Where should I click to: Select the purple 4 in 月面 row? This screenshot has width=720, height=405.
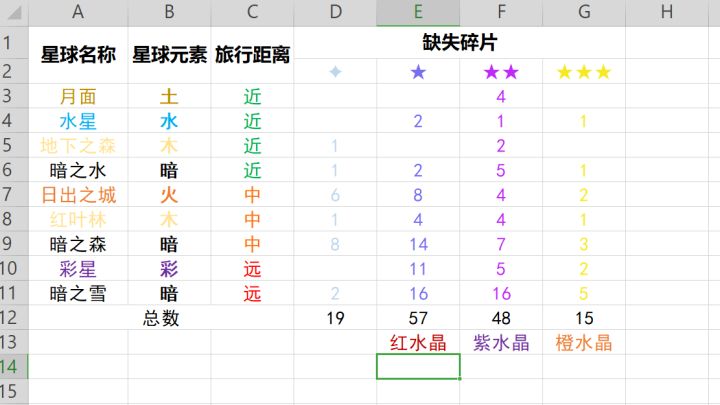click(501, 96)
